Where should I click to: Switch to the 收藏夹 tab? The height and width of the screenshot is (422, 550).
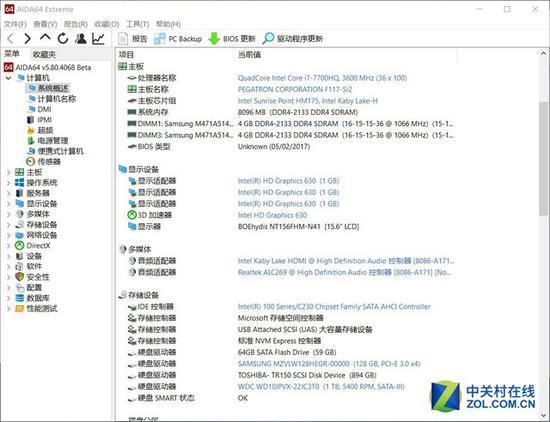(44, 54)
